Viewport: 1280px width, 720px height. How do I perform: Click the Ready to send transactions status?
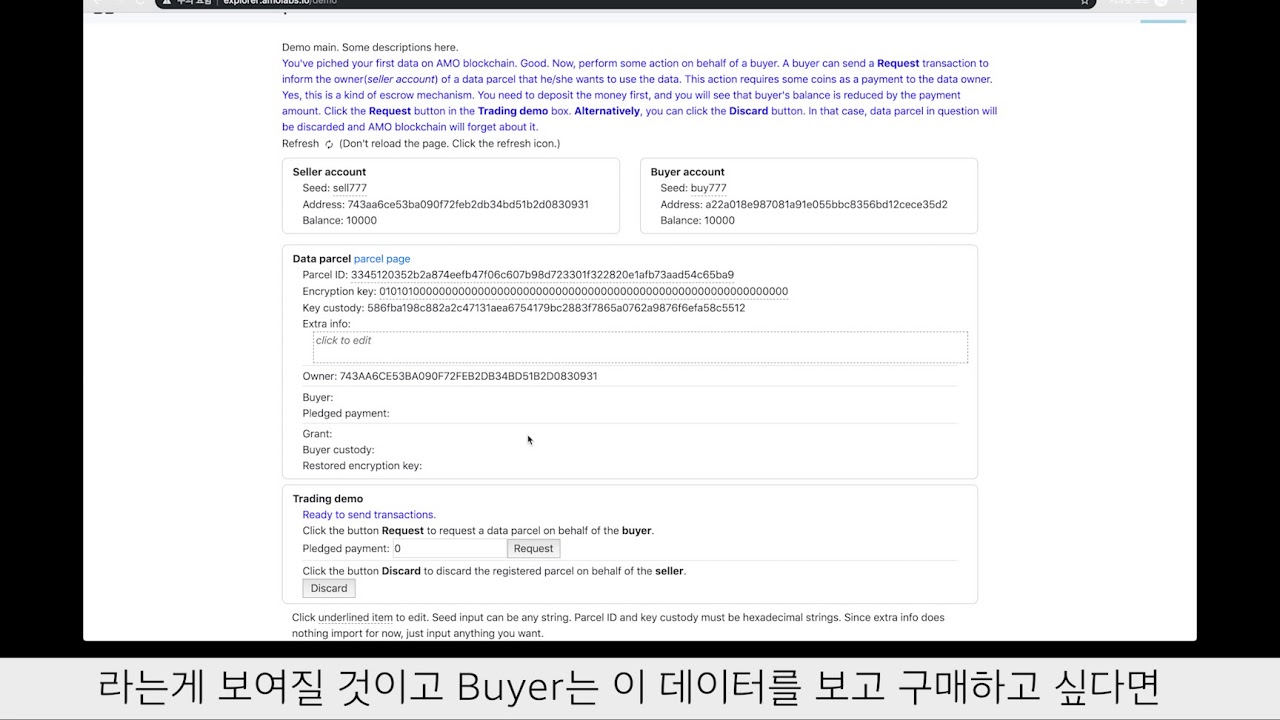click(x=369, y=515)
